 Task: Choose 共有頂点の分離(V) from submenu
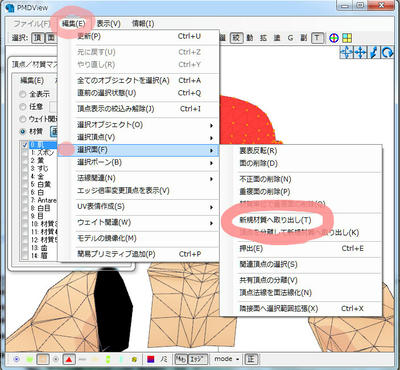click(268, 280)
